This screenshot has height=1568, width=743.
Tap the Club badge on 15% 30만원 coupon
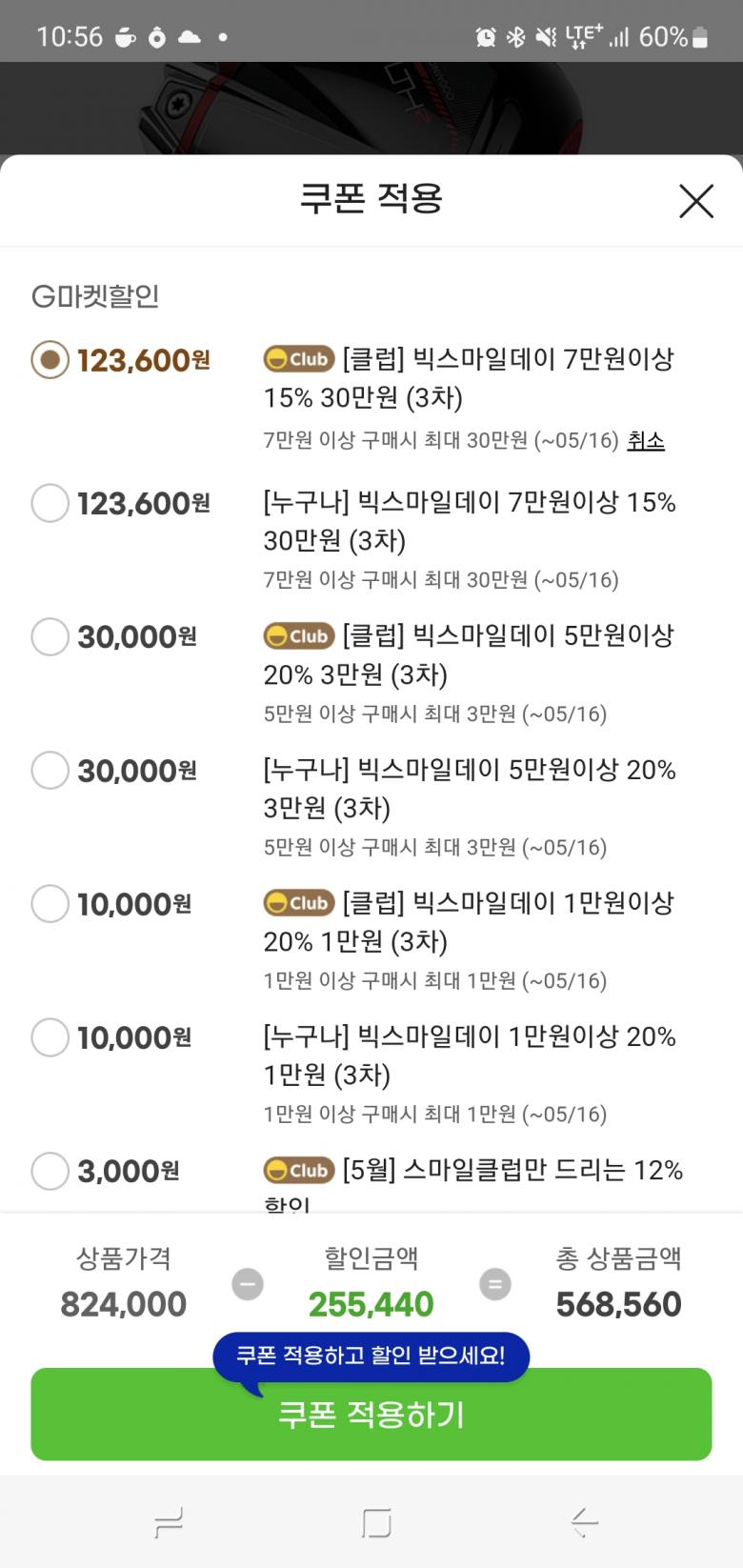pos(299,359)
